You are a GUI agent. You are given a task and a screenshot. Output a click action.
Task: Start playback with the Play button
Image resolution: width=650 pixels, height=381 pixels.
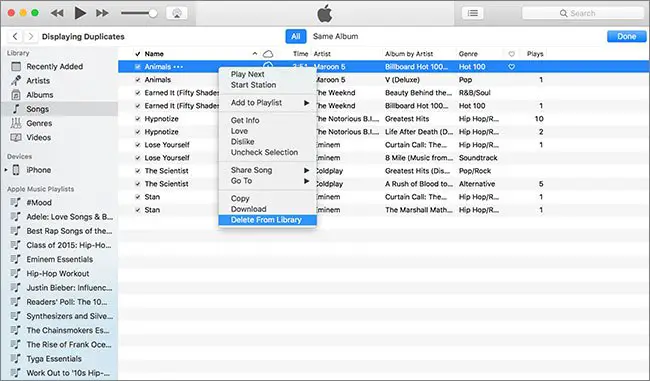click(x=80, y=13)
